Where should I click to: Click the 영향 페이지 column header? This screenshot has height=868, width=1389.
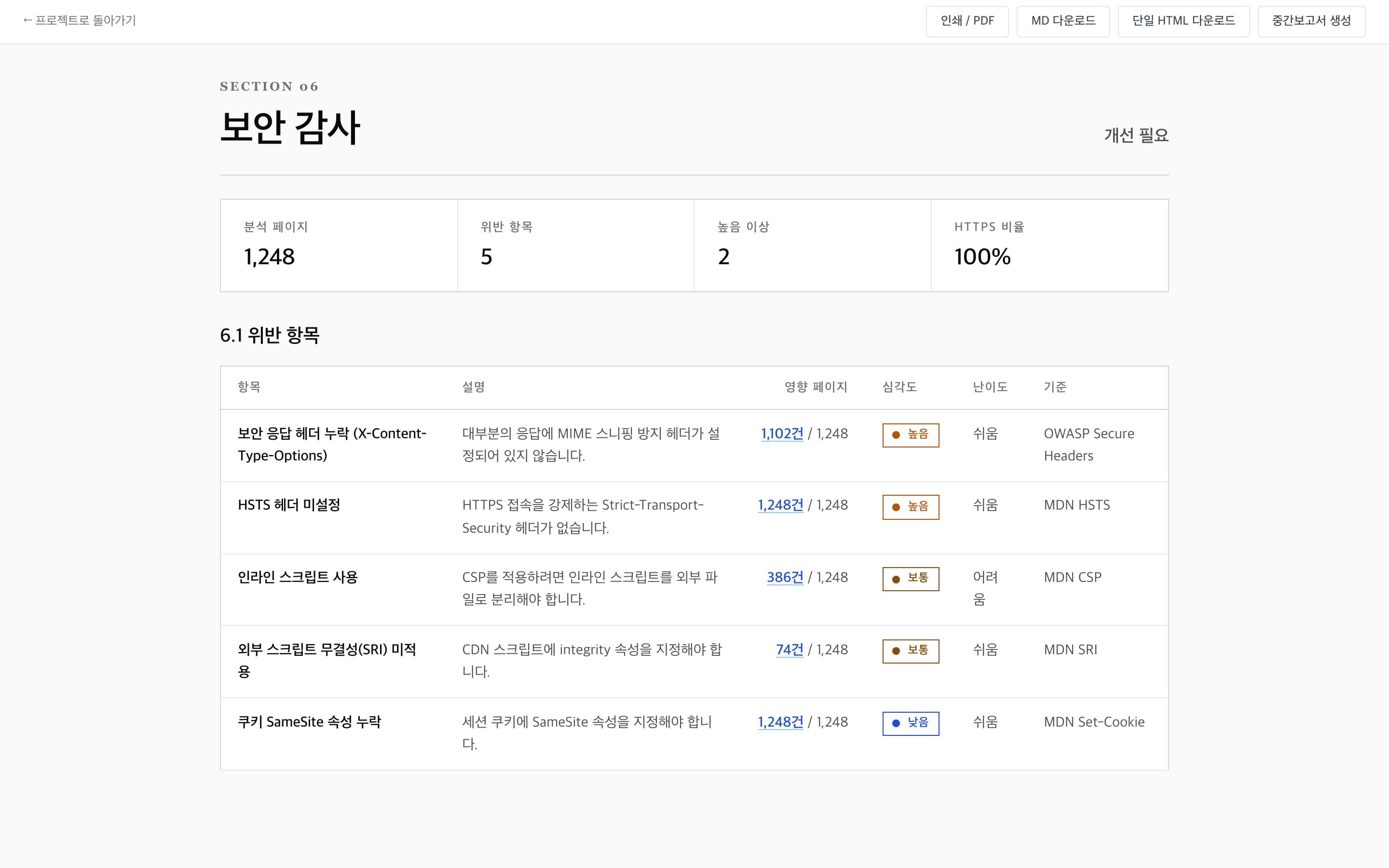[x=816, y=387]
